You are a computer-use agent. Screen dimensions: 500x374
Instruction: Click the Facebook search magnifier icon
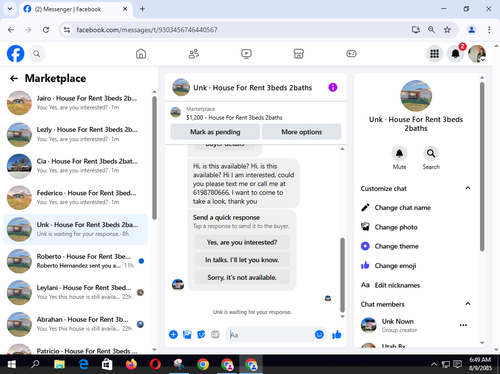point(37,54)
